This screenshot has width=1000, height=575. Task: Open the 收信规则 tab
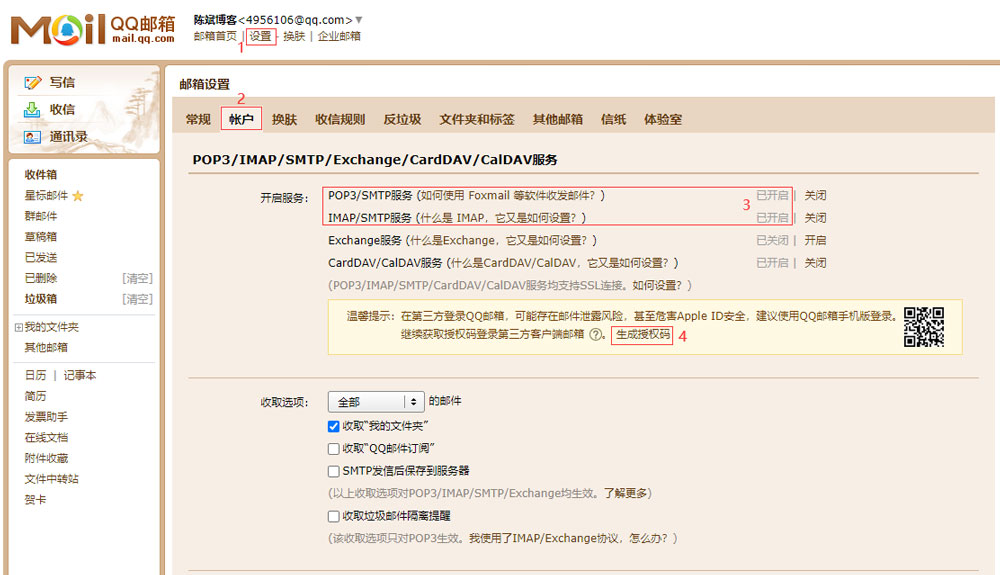340,119
